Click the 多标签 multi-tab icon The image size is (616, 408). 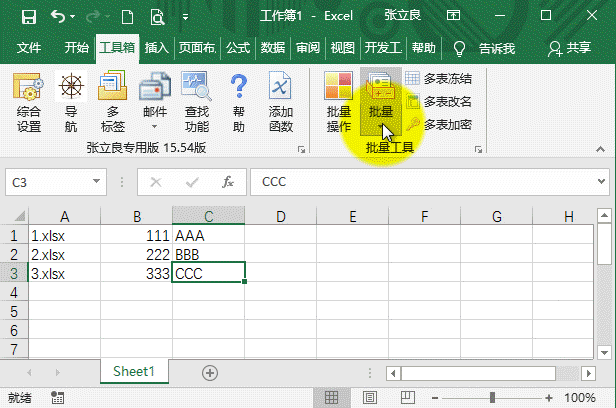click(x=113, y=103)
